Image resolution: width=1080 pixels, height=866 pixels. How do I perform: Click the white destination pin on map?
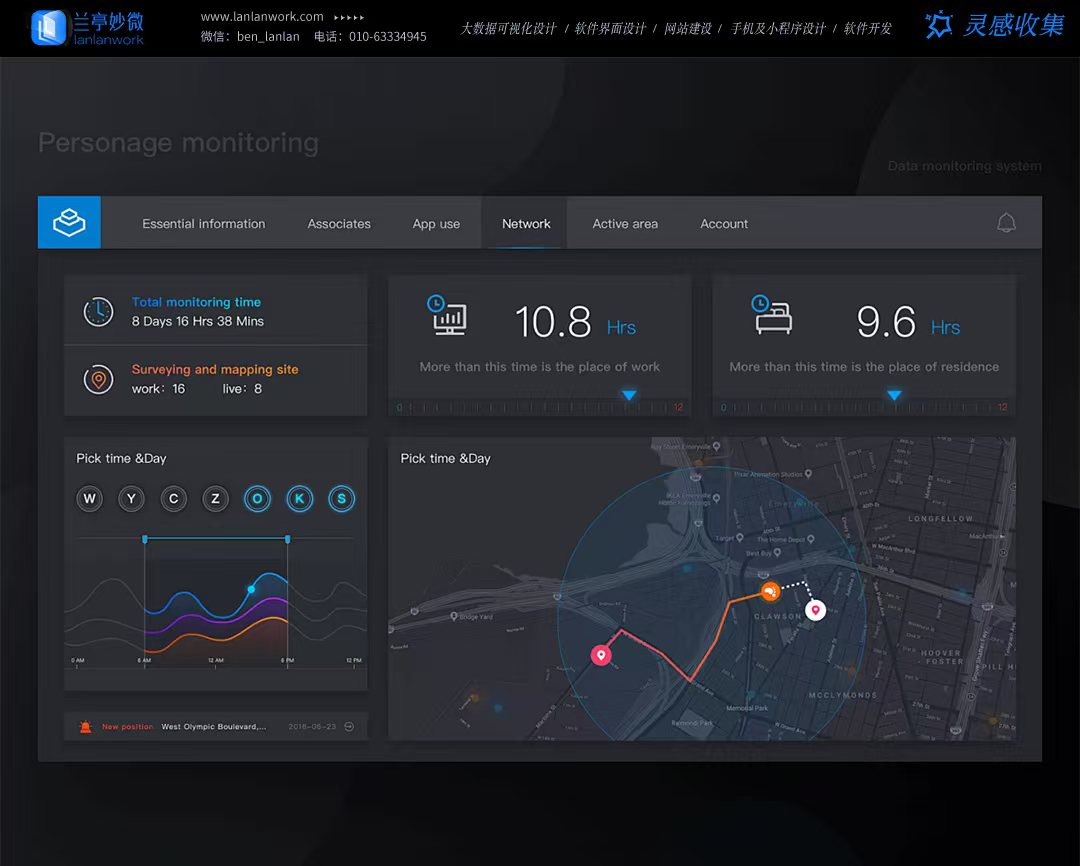[815, 609]
